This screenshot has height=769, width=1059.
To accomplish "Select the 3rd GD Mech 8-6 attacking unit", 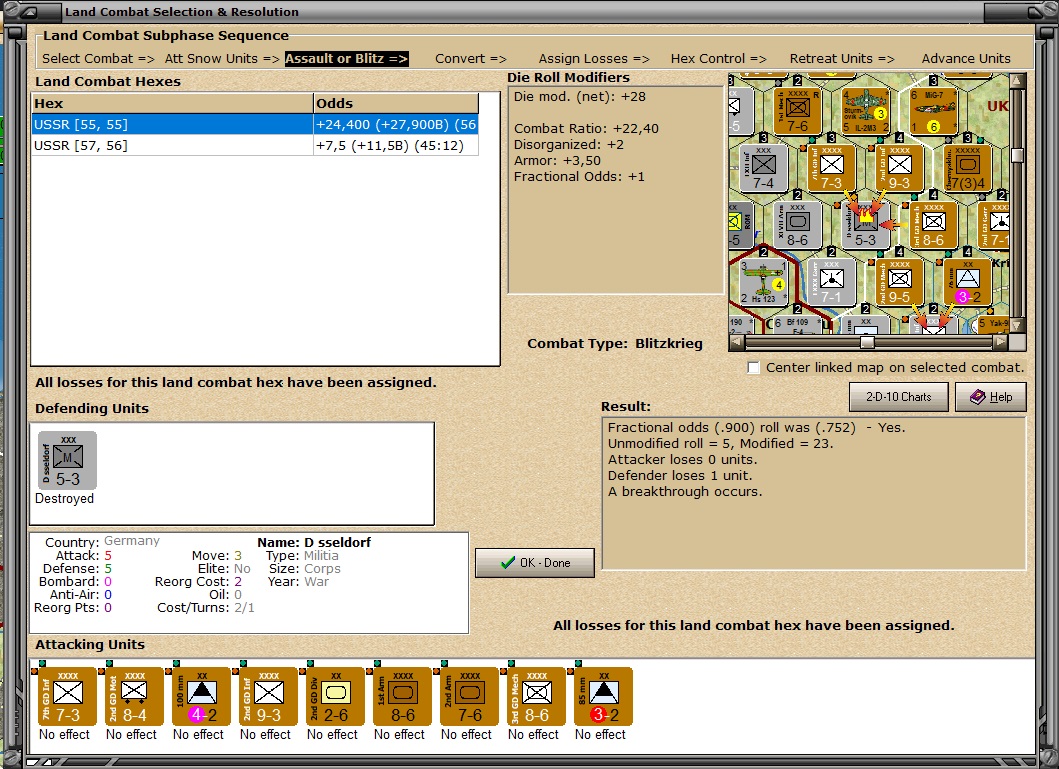I will coord(536,697).
